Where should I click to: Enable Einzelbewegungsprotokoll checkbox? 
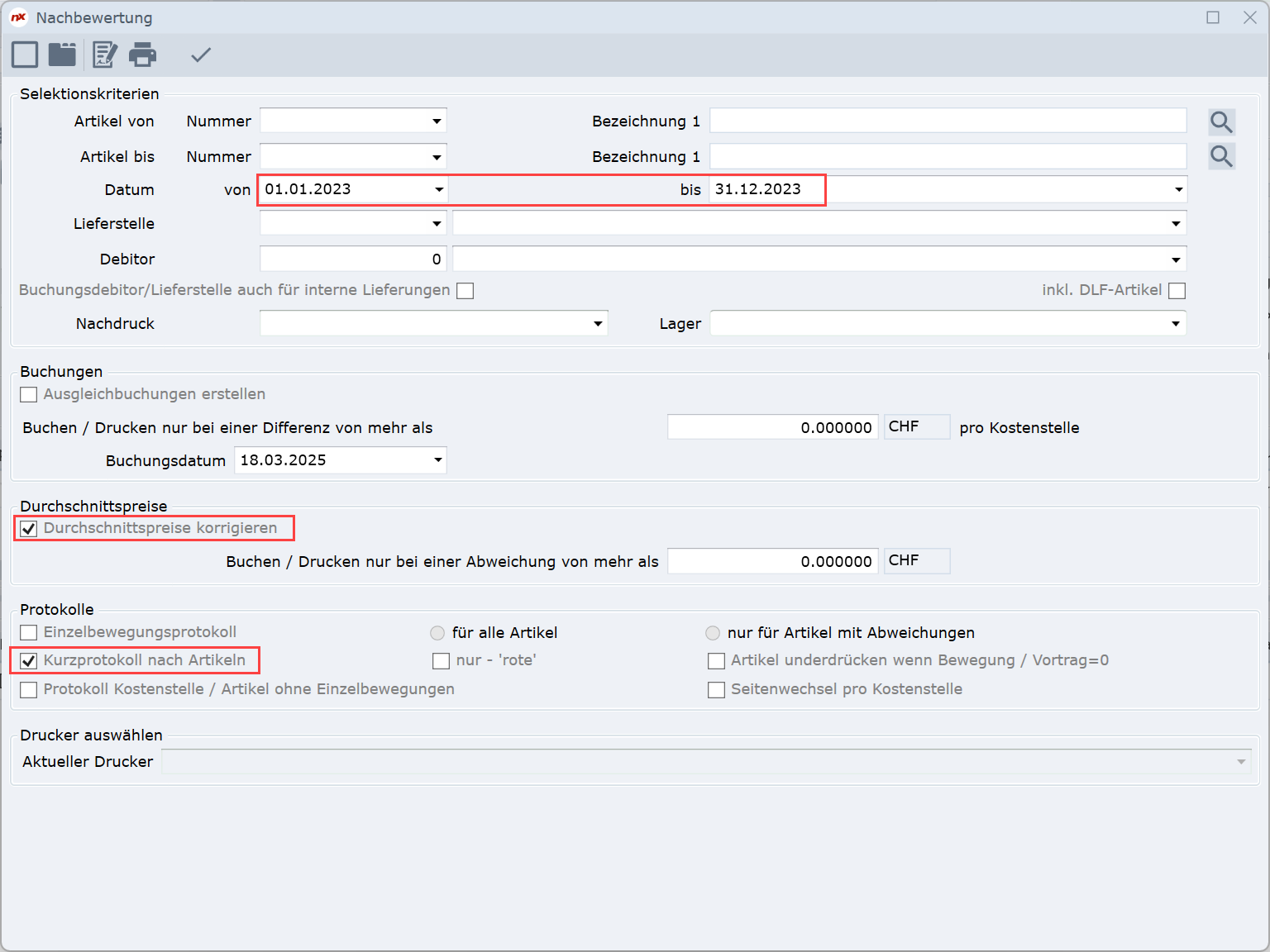[29, 633]
